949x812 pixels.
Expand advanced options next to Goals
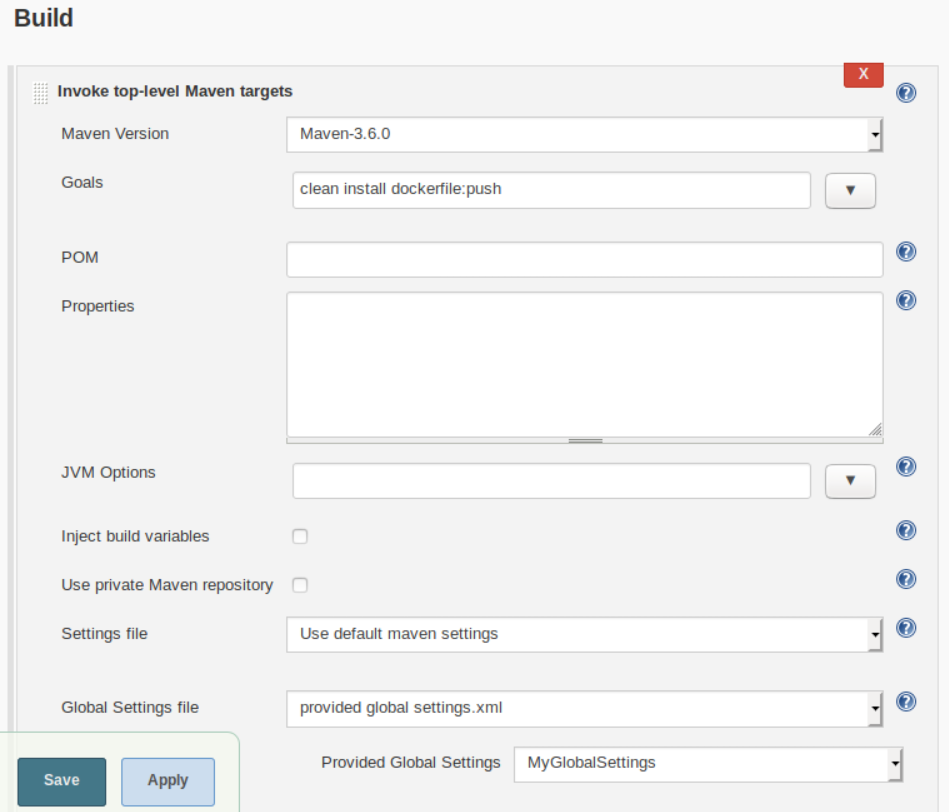(850, 190)
